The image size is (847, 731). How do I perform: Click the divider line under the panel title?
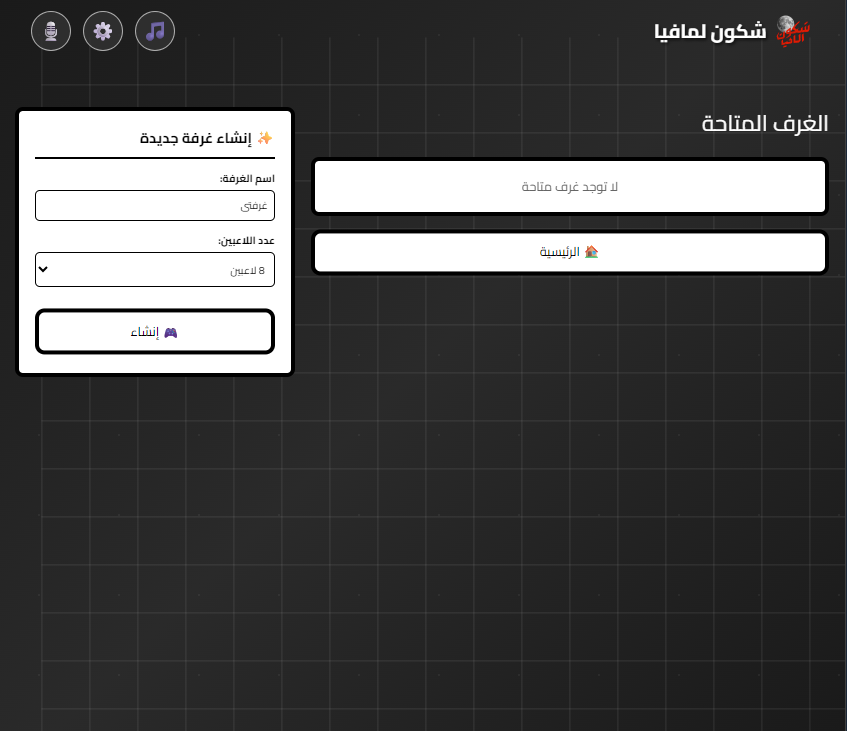[155, 158]
